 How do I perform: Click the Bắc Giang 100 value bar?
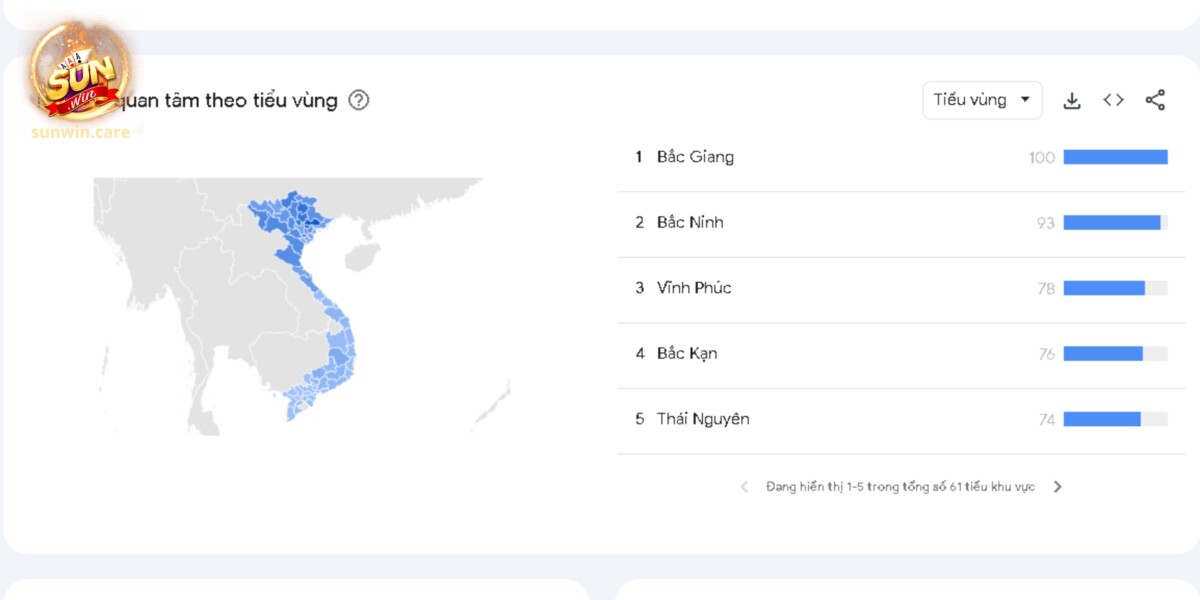pos(1116,157)
